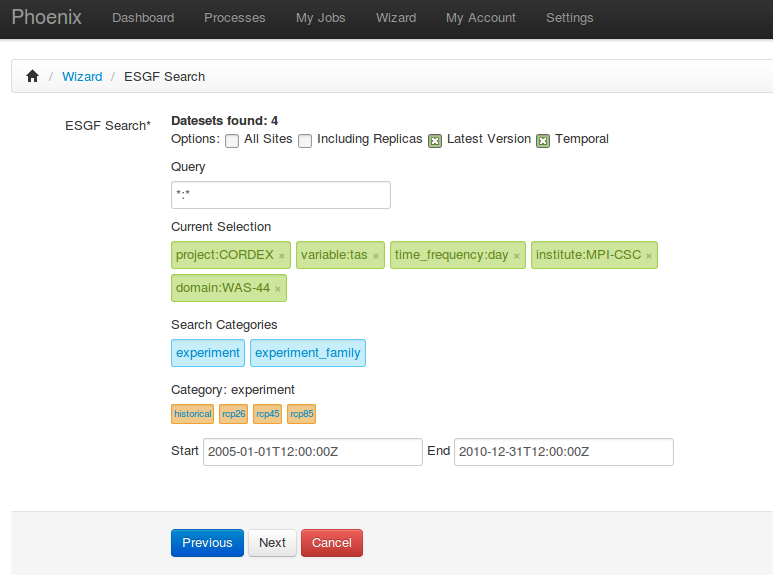Choose the rcp45 experiment tag

pos(268,414)
